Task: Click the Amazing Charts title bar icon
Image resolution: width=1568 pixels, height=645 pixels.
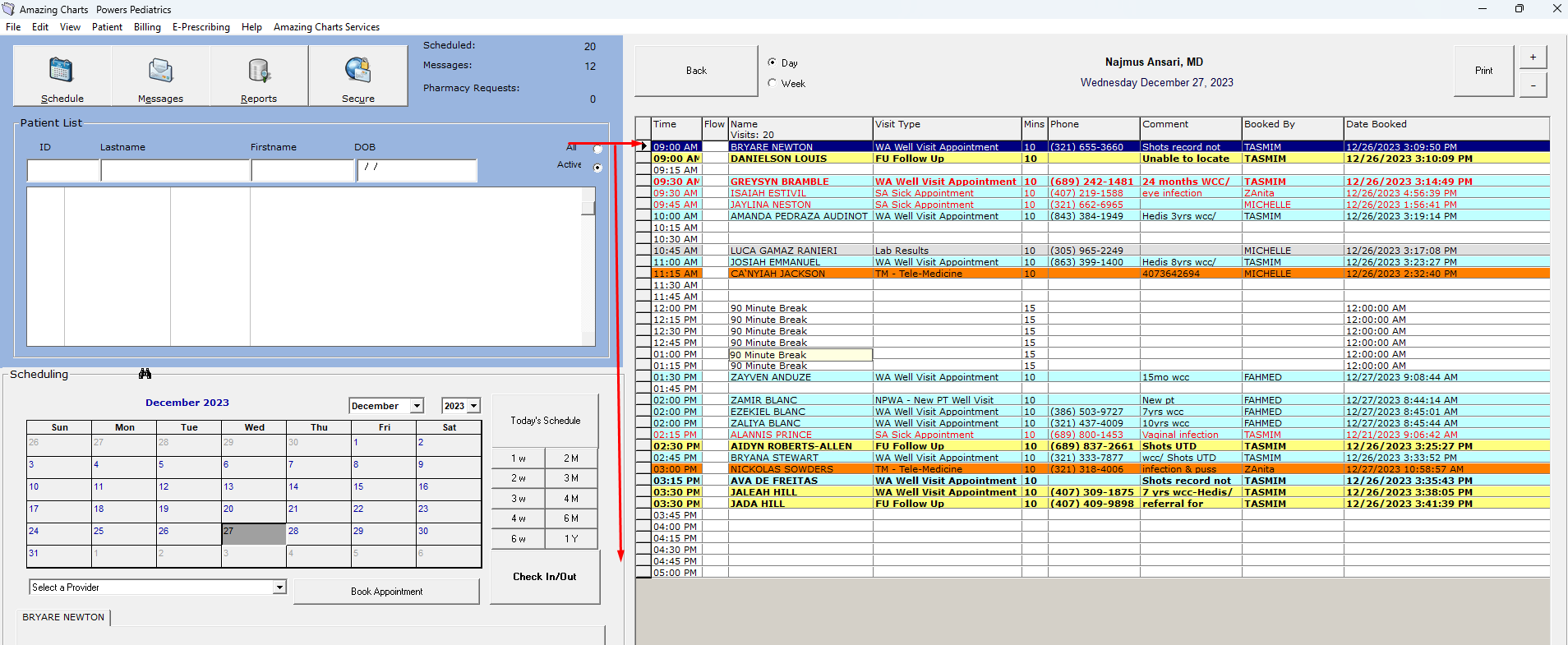Action: tap(8, 9)
